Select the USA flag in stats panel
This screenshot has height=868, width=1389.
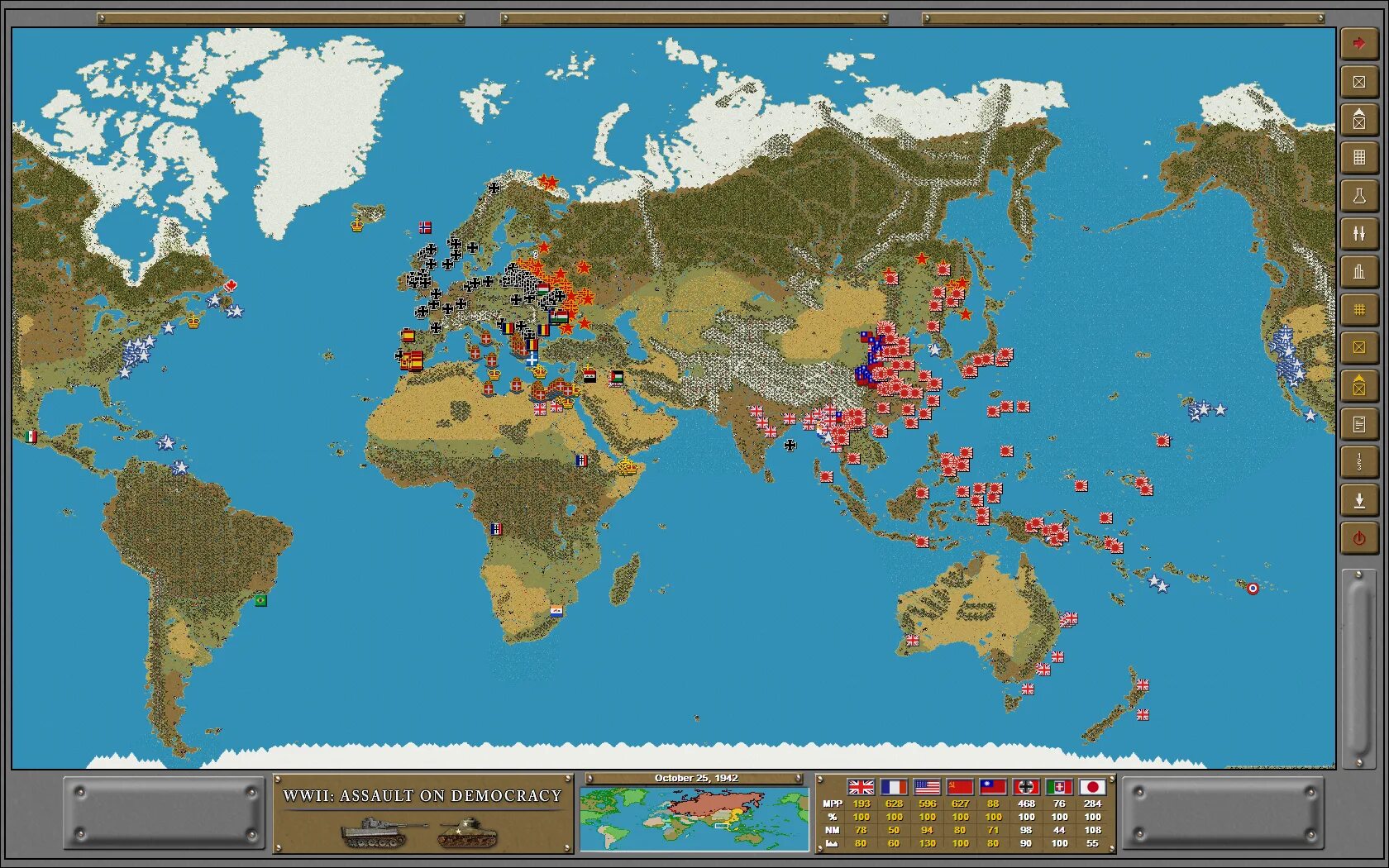point(927,787)
